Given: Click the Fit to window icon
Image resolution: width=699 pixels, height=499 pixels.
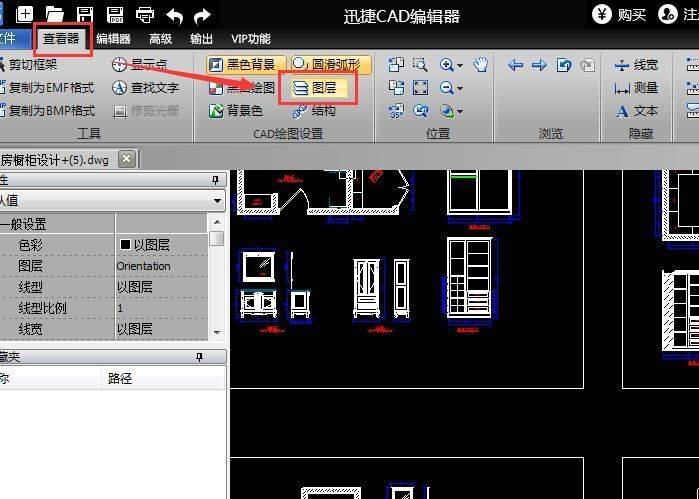Looking at the screenshot, I should click(x=420, y=87).
